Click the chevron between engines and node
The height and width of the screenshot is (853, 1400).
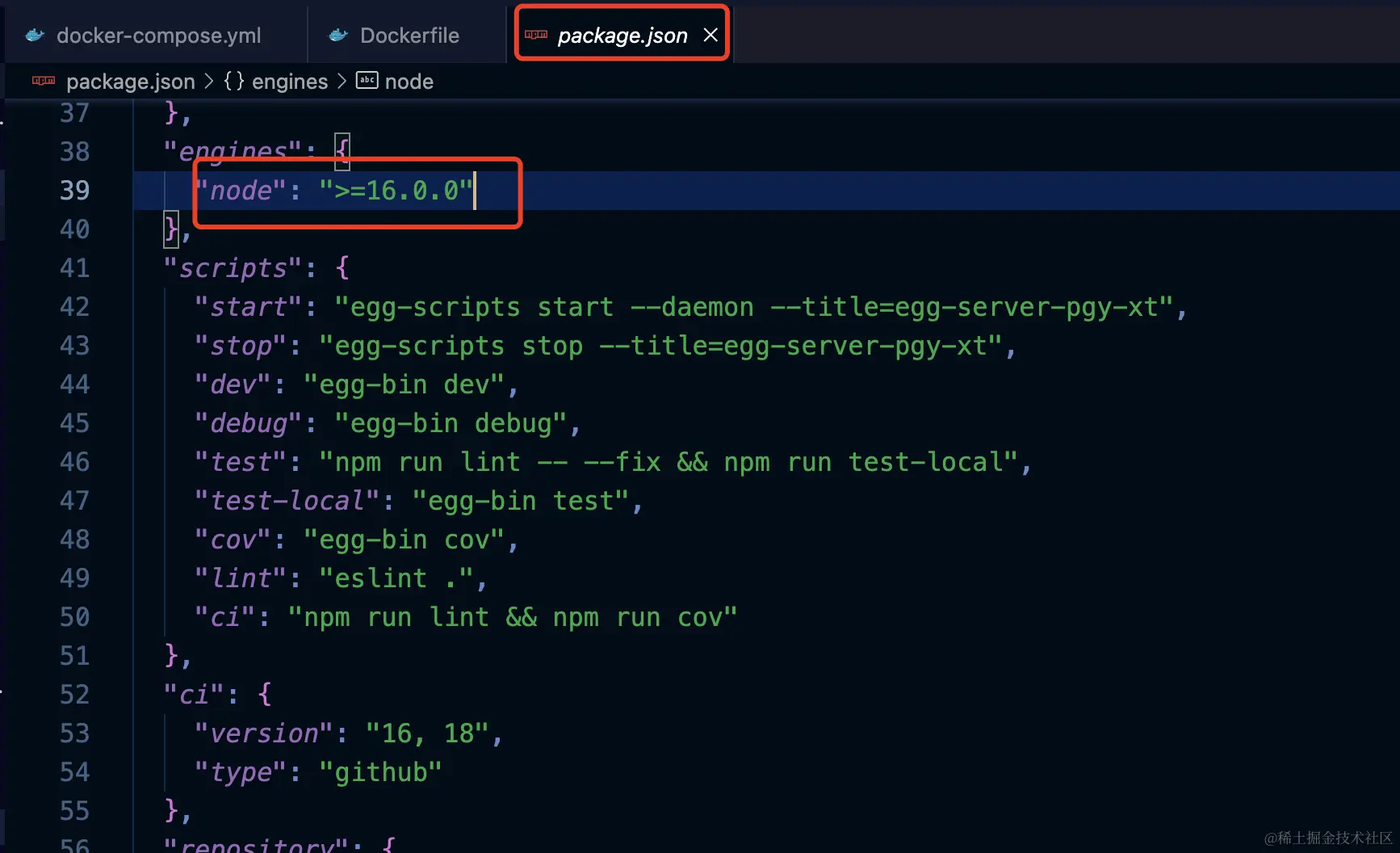coord(342,81)
